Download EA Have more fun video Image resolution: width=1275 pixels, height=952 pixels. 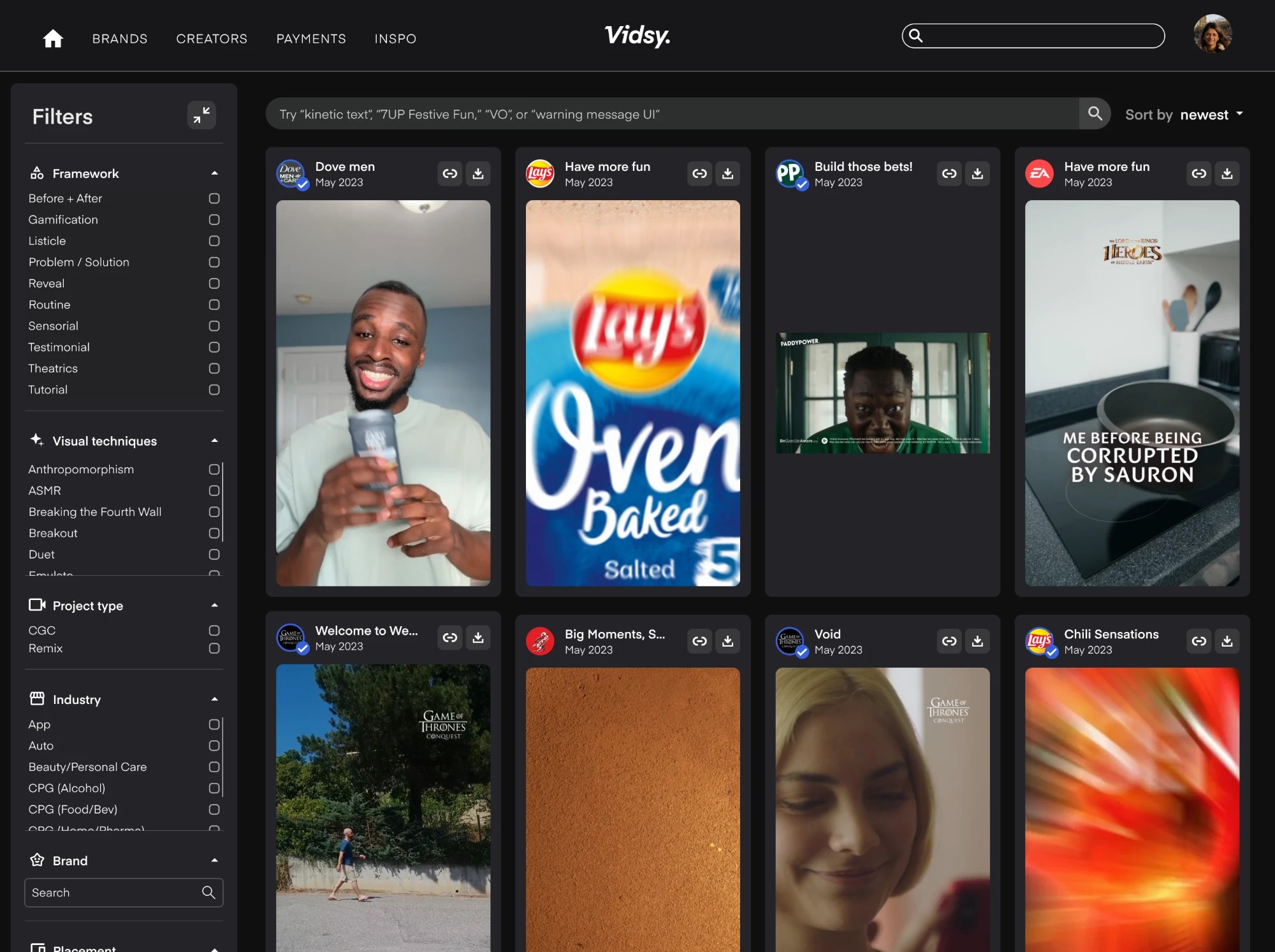1227,173
